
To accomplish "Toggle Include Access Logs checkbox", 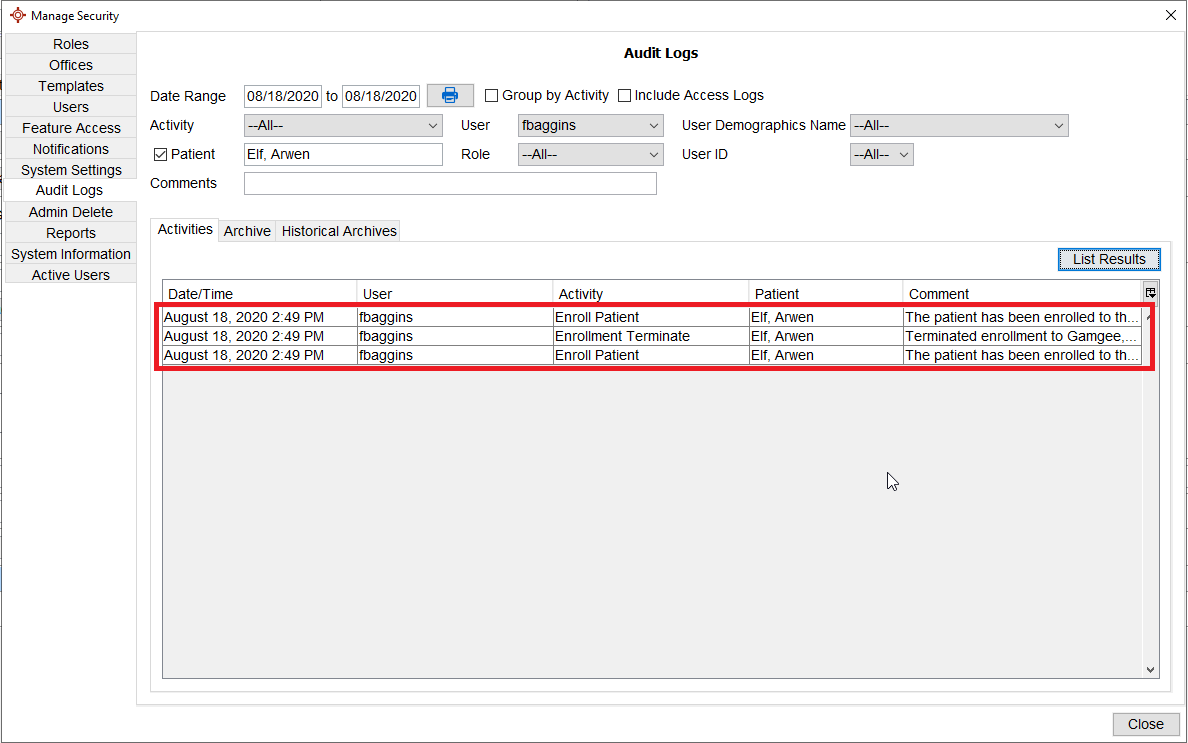I will pos(625,96).
